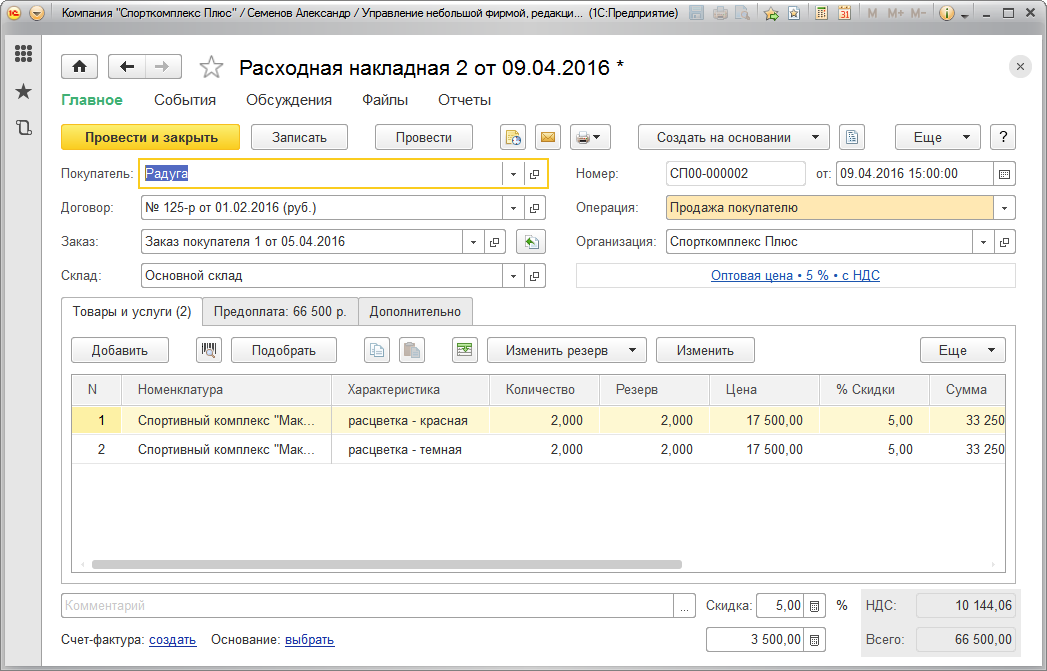Screen dimensions: 1047x671
Task: Click the envelope send-by-email icon
Action: click(547, 137)
